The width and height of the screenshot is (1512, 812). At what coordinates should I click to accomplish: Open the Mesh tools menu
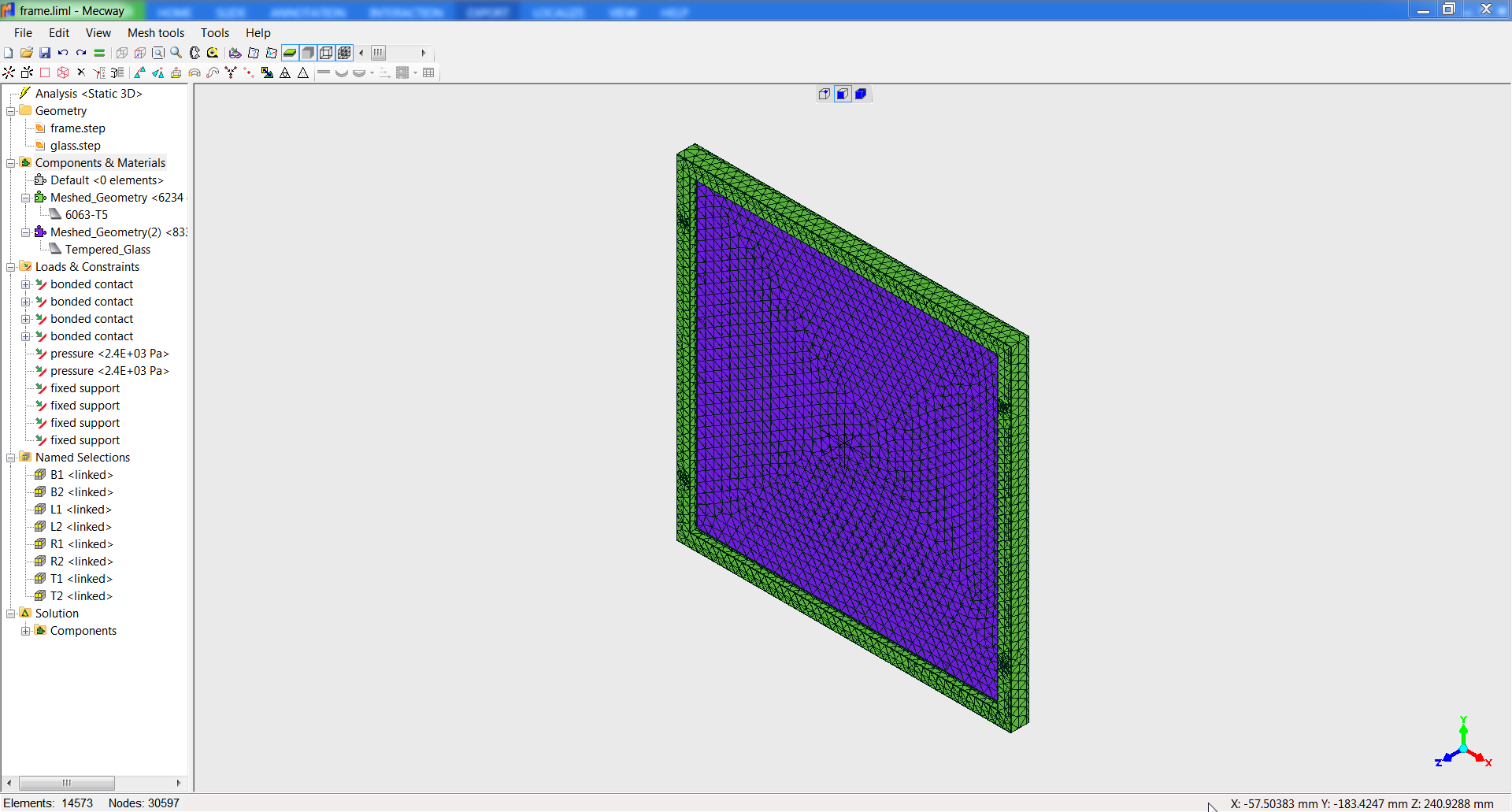click(x=156, y=33)
